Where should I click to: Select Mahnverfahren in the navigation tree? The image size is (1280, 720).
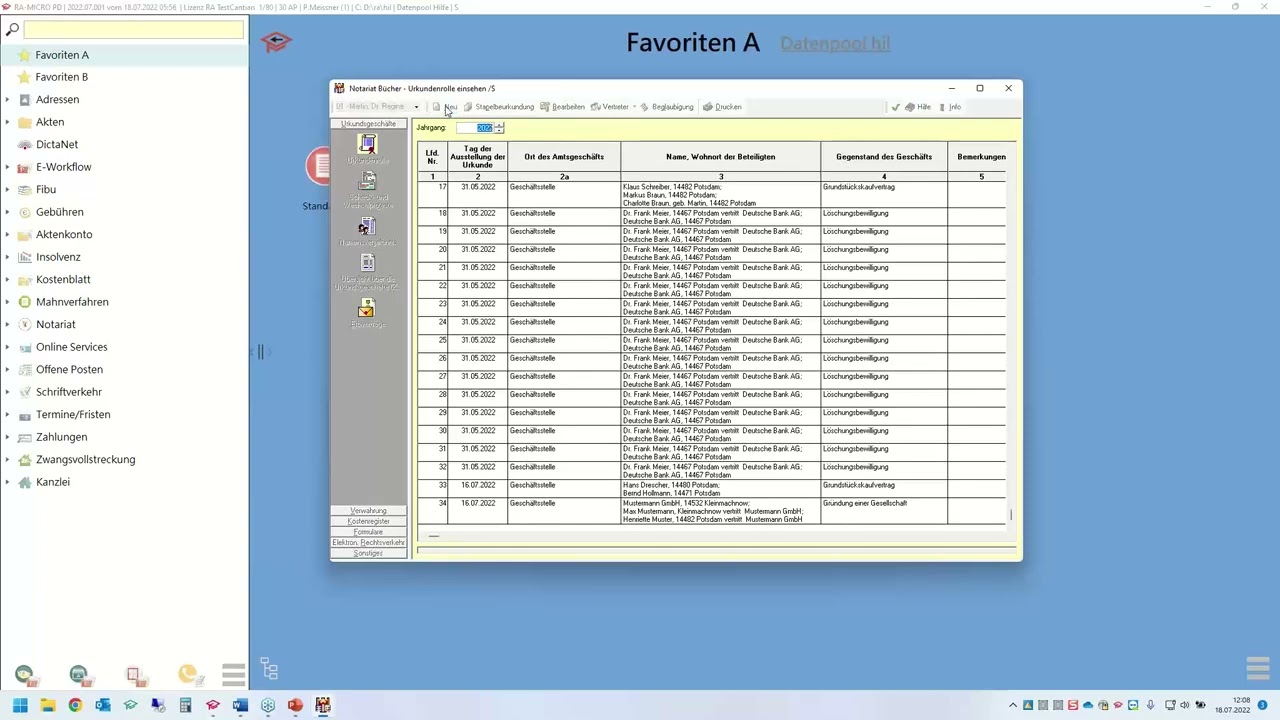(72, 302)
